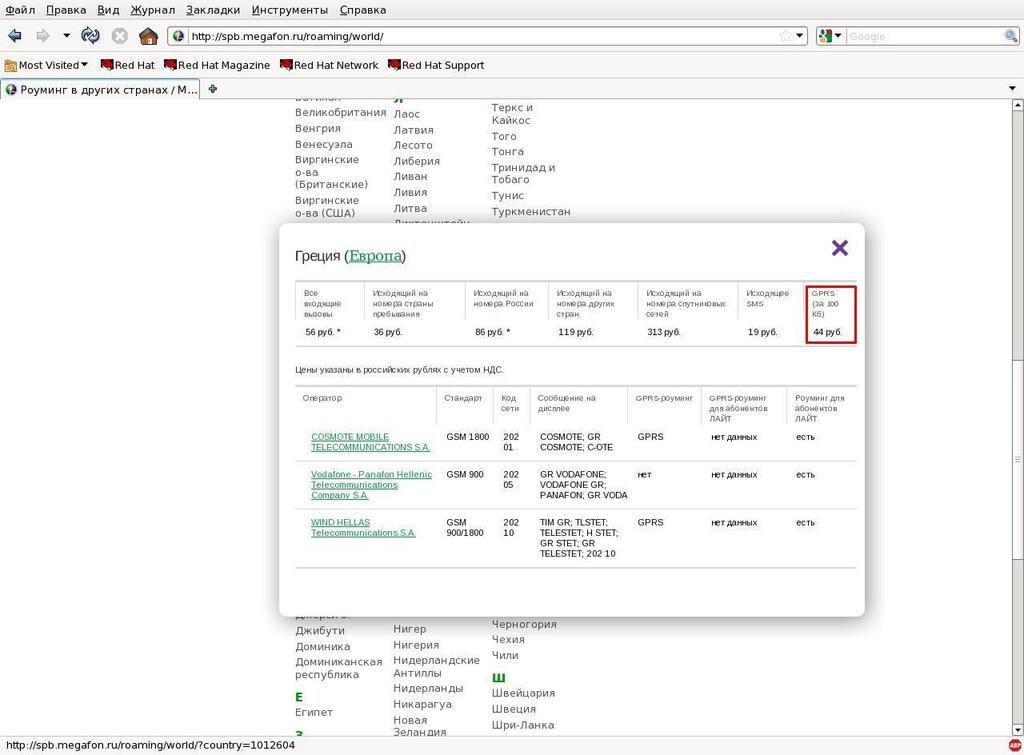
Task: Click the Adblock Plus status bar icon
Action: tap(1014, 745)
